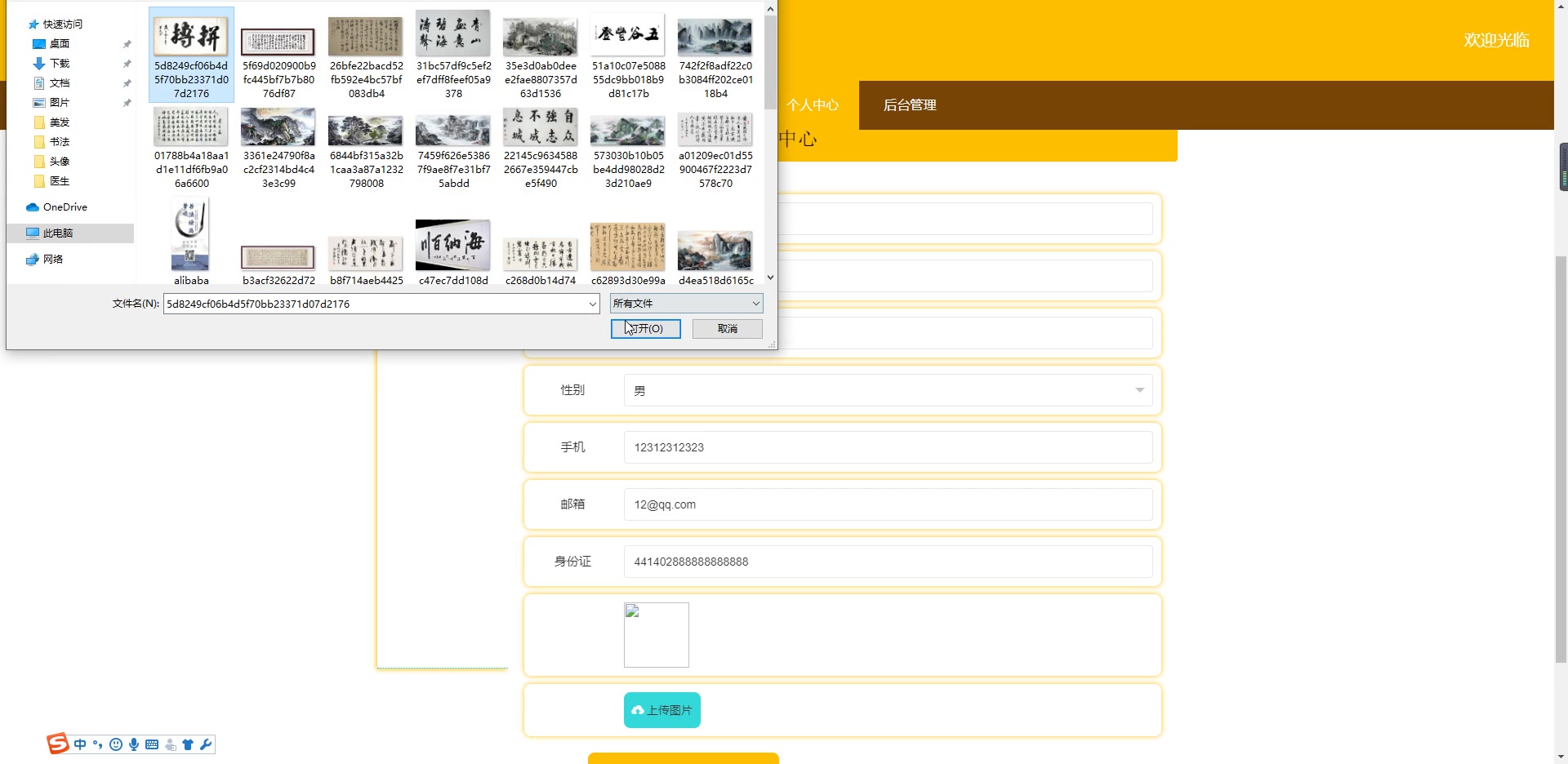Click the Open (打开) button
The width and height of the screenshot is (1568, 764).
point(646,329)
